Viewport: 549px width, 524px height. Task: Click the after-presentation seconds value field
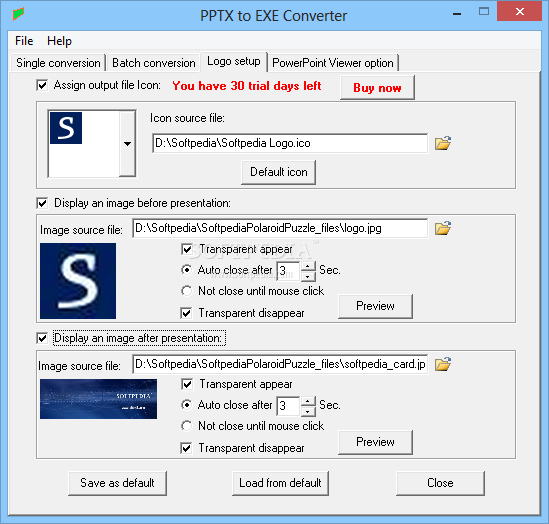288,406
